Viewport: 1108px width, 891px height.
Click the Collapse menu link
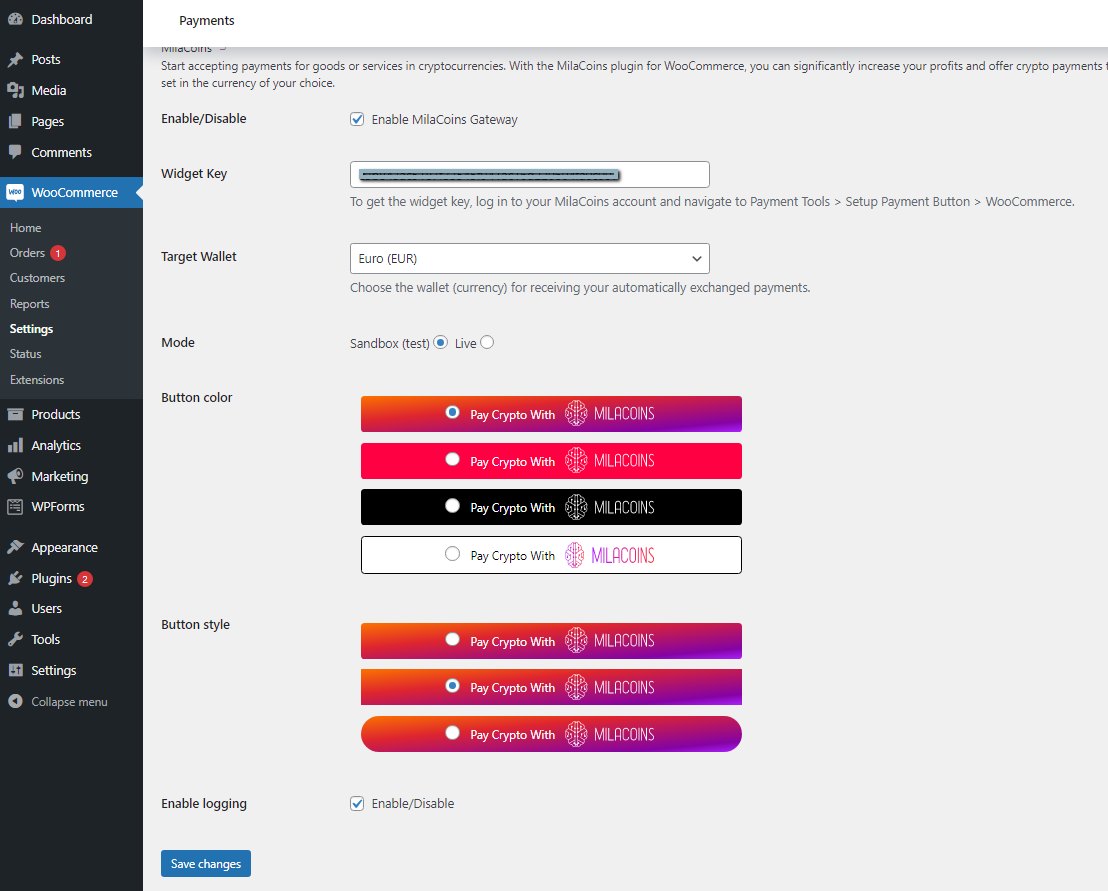tap(69, 702)
